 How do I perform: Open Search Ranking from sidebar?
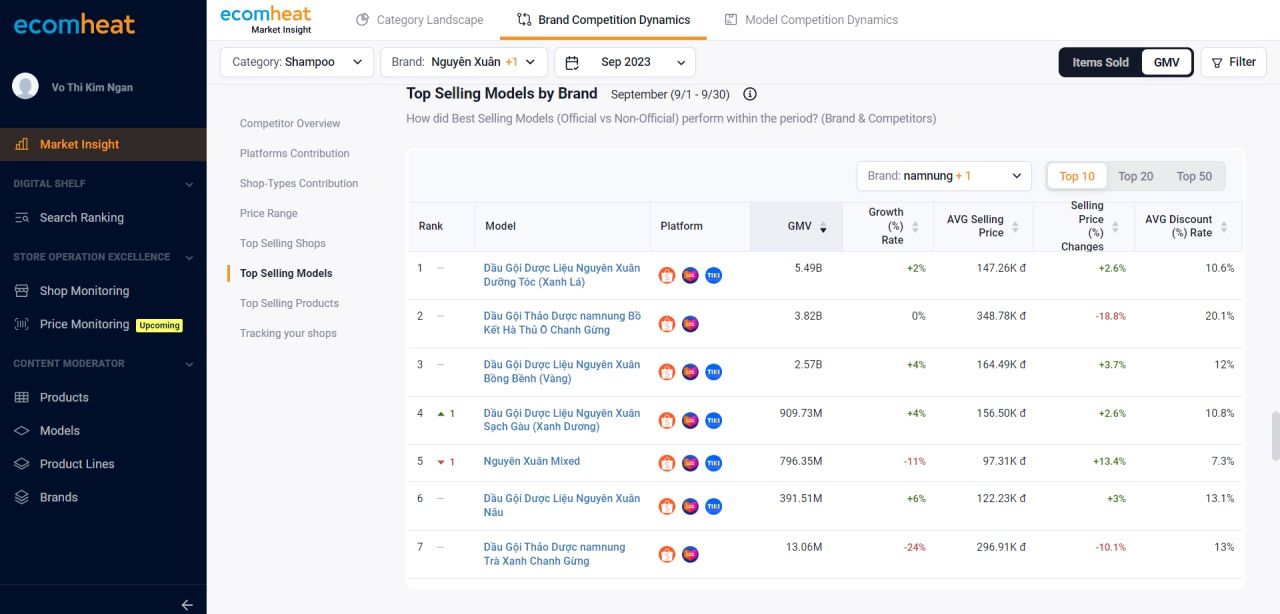tap(82, 218)
